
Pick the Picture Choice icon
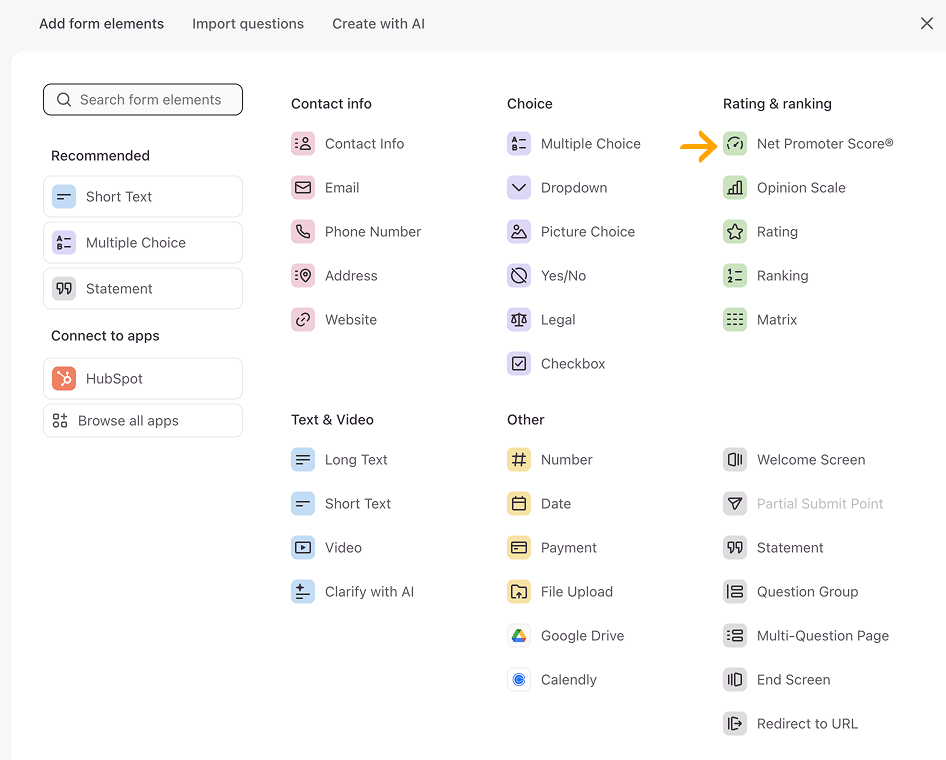click(519, 232)
